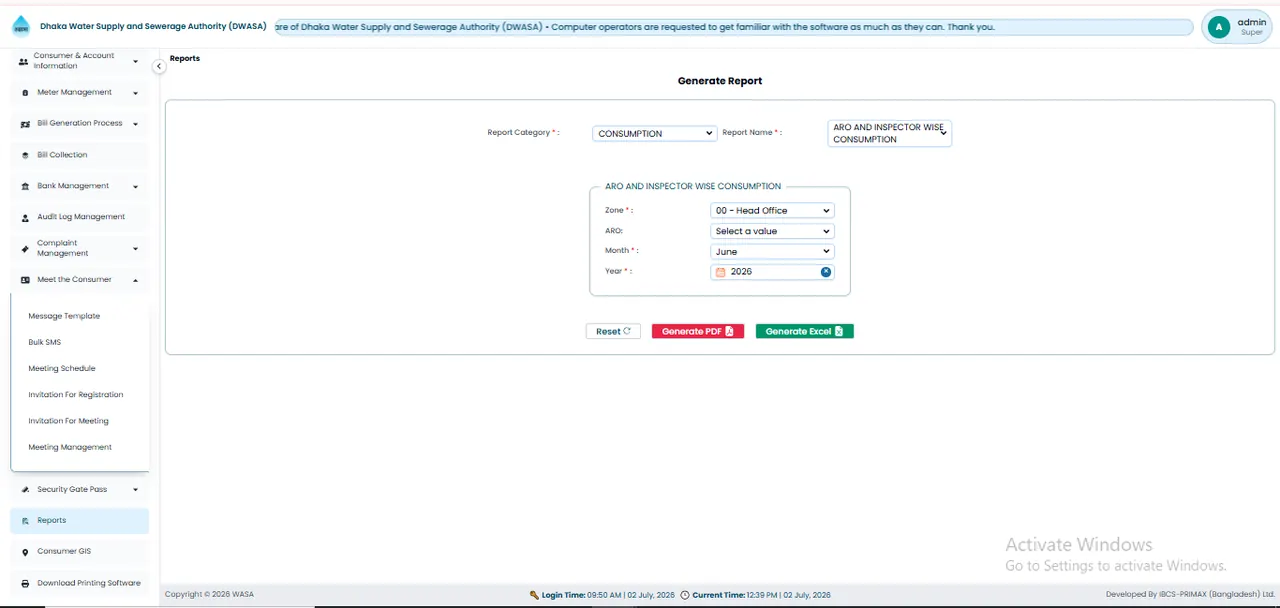Open the Report Category dropdown
This screenshot has width=1280, height=608.
[x=655, y=133]
